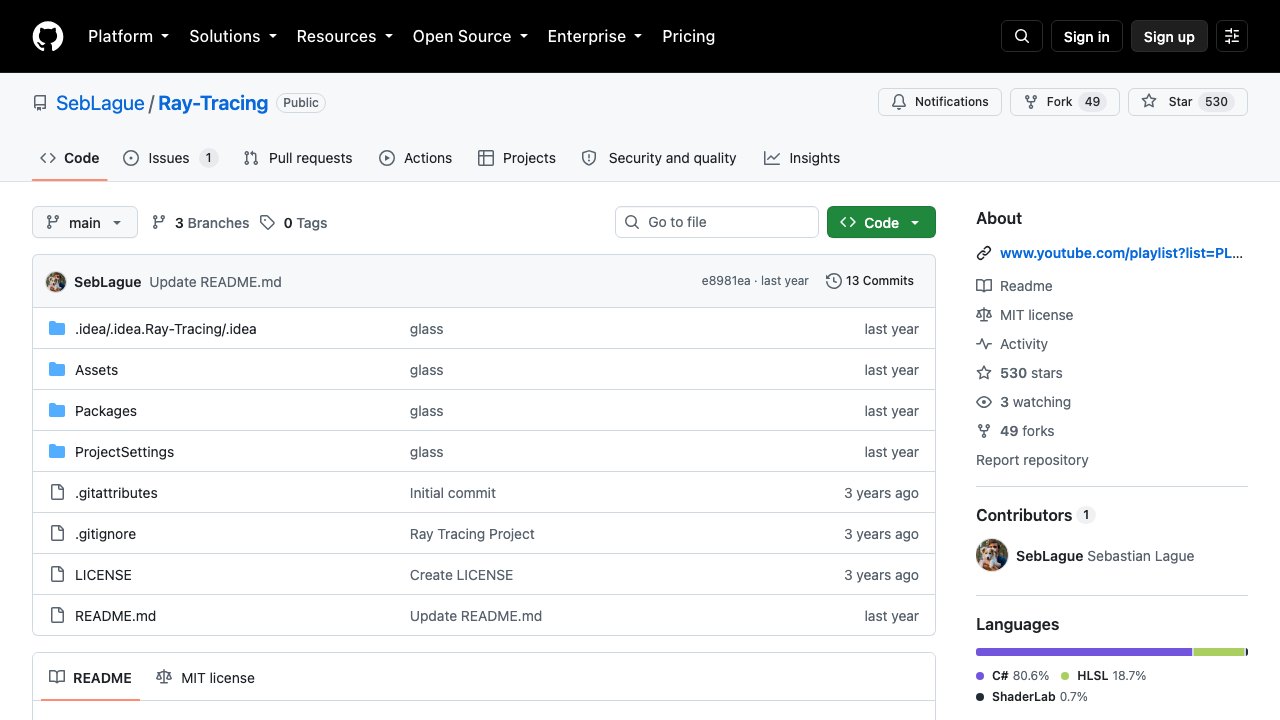
Task: Click the Sign in button
Action: tap(1087, 36)
